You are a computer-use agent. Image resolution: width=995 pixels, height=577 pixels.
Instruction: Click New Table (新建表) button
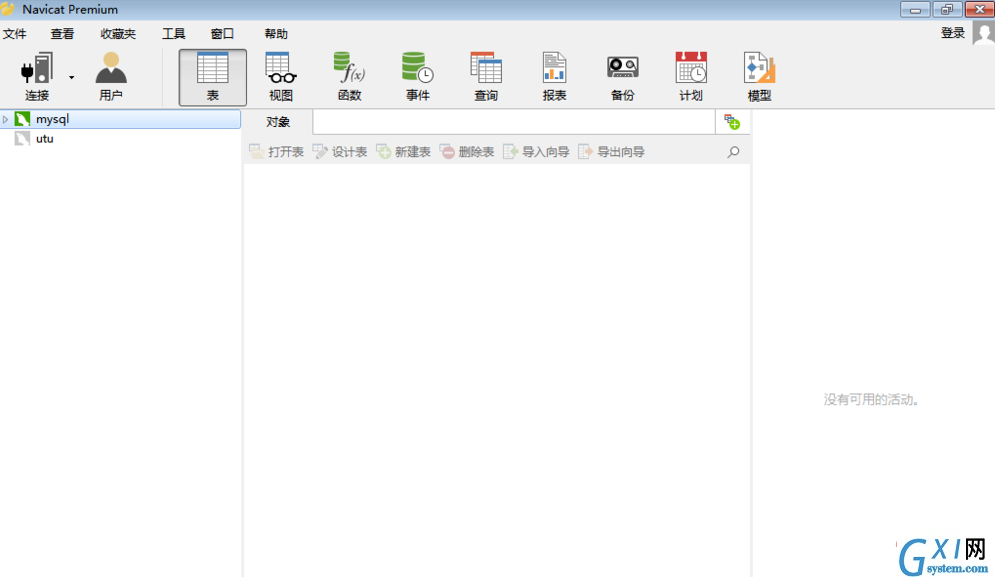click(404, 152)
